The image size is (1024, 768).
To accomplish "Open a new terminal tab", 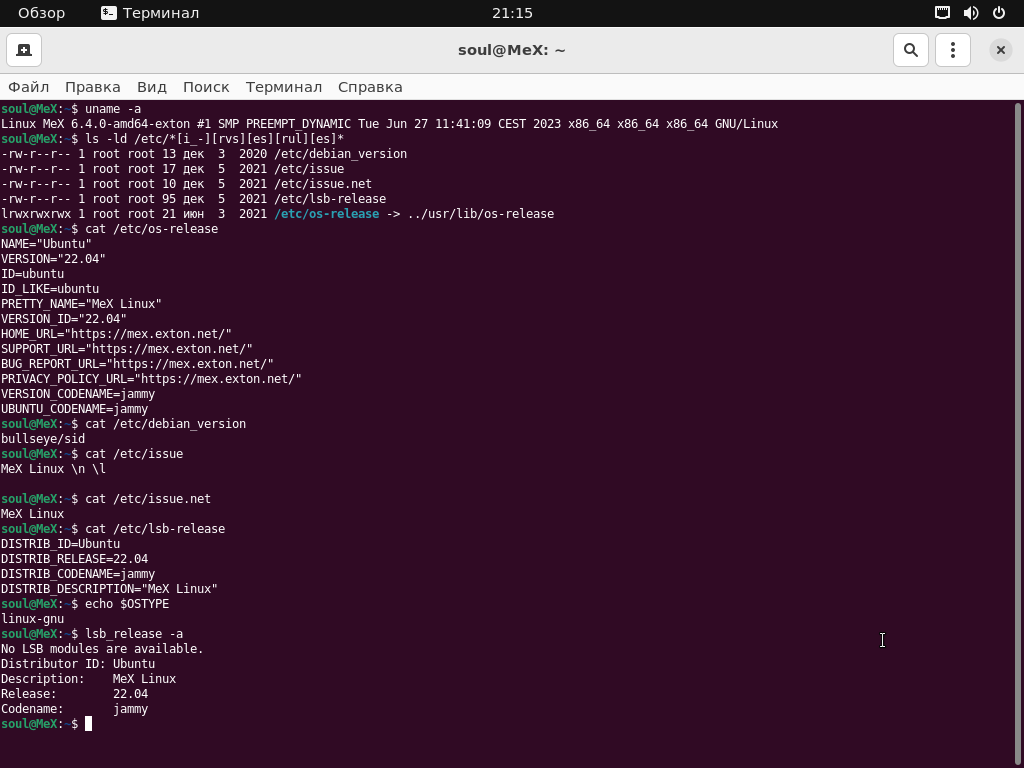I will click(x=24, y=50).
